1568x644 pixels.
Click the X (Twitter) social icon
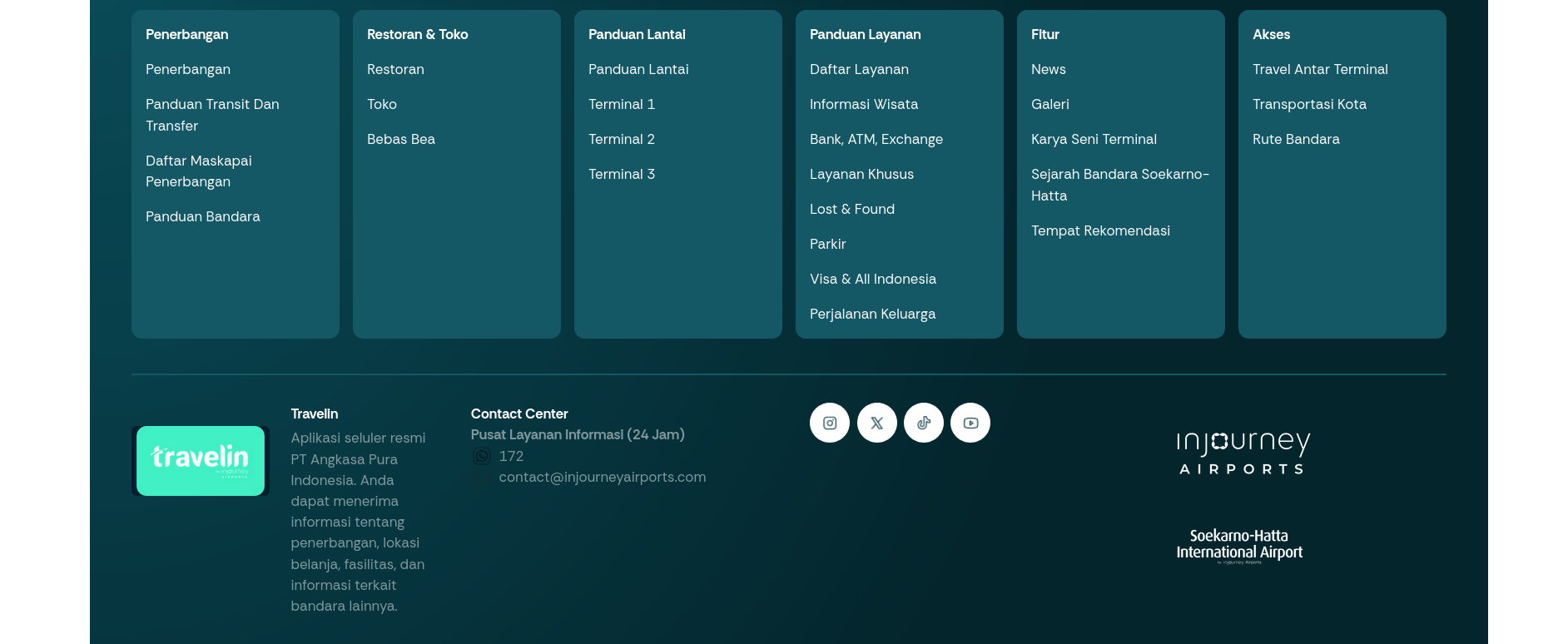(x=876, y=423)
